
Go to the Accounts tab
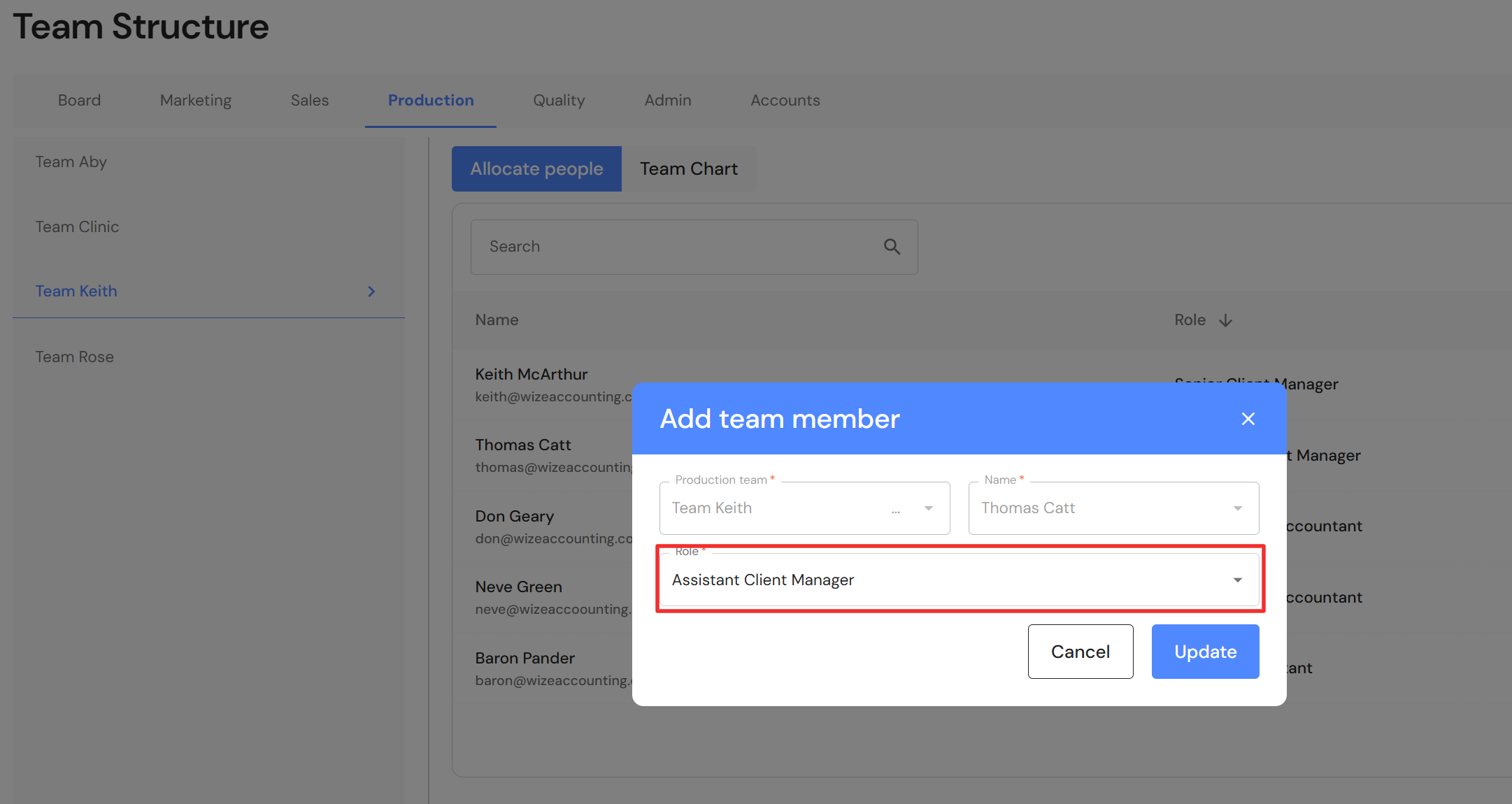(x=785, y=100)
